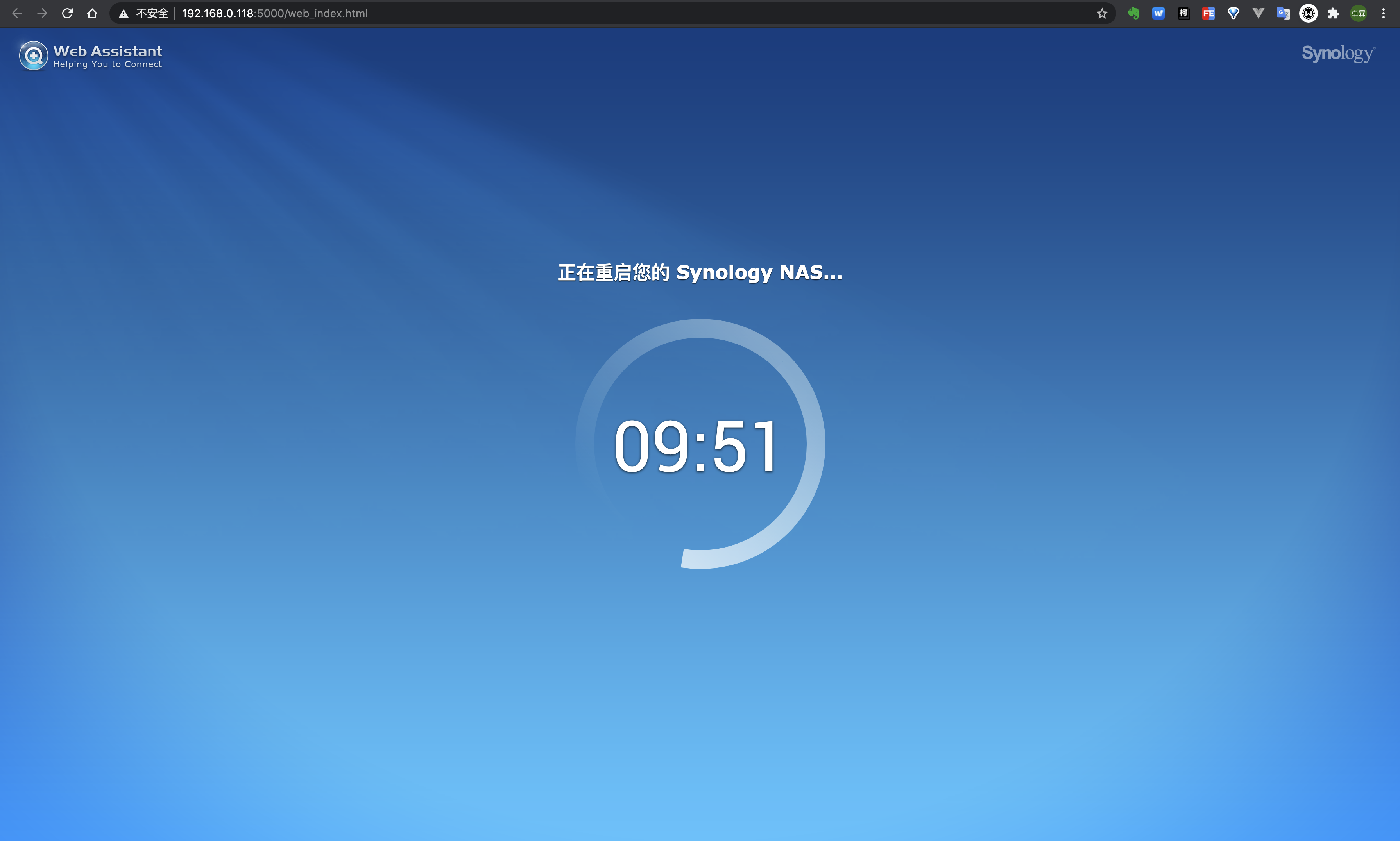The width and height of the screenshot is (1400, 841).
Task: Open the Google Translate extension
Action: [1283, 13]
